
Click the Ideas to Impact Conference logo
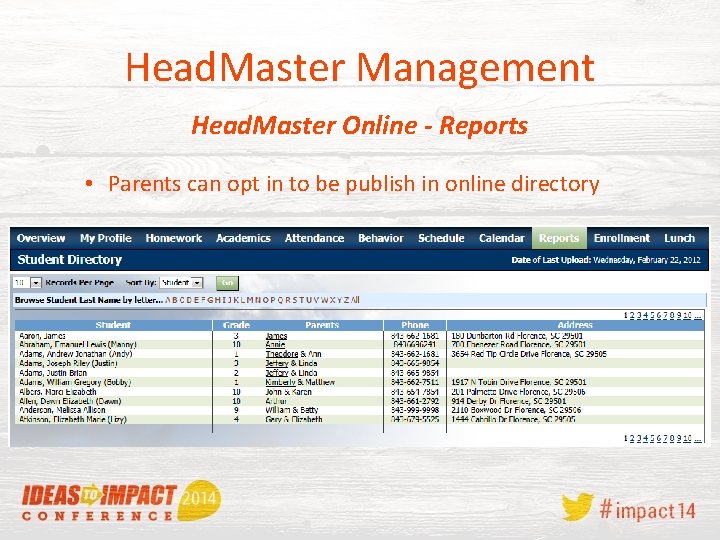121,501
